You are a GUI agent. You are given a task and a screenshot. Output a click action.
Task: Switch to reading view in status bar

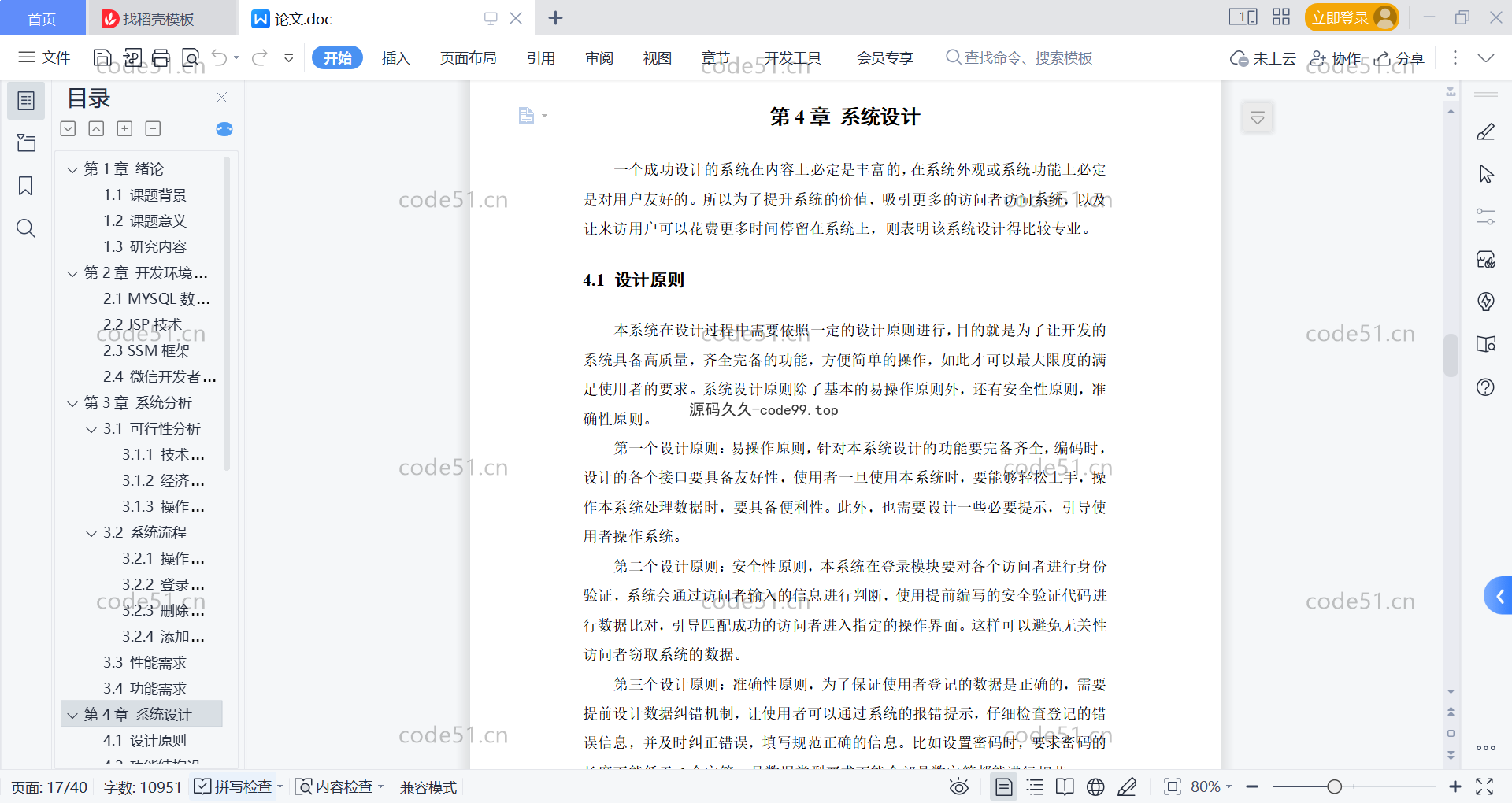tap(1065, 786)
